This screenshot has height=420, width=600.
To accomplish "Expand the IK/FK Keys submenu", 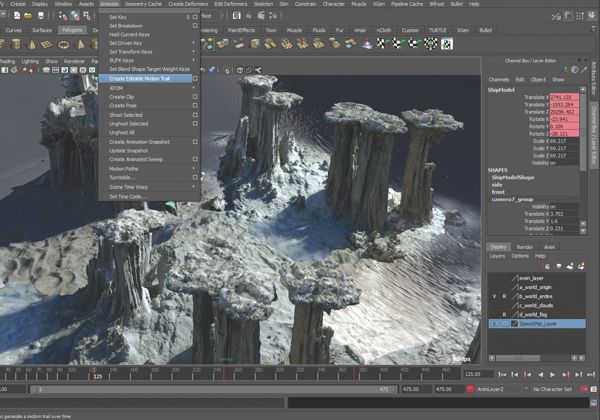I will pos(194,60).
